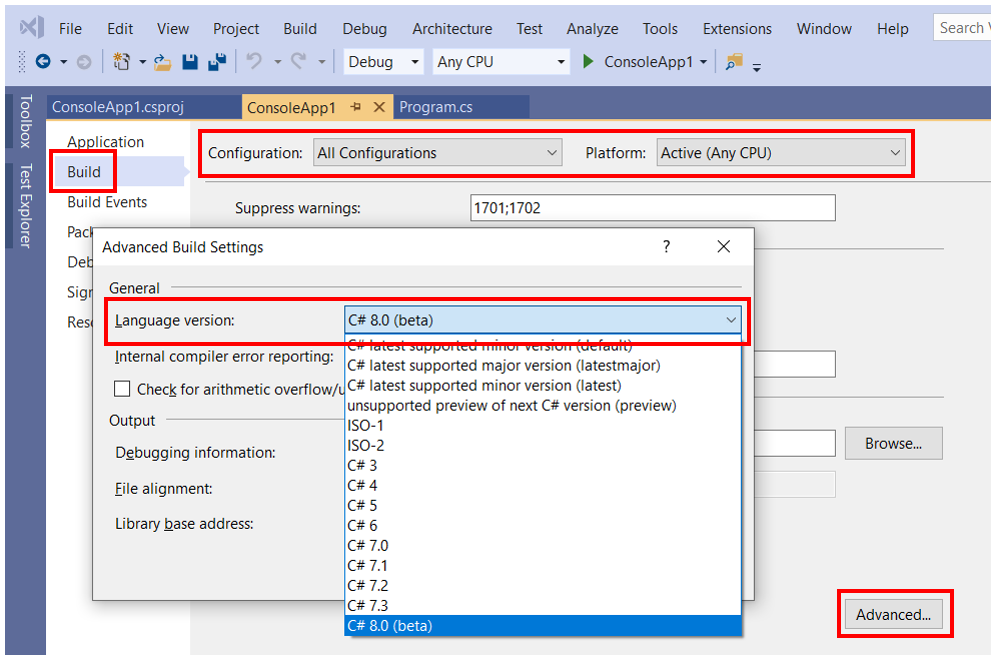Image resolution: width=995 pixels, height=661 pixels.
Task: Choose ISO-1 language version
Action: (x=543, y=426)
